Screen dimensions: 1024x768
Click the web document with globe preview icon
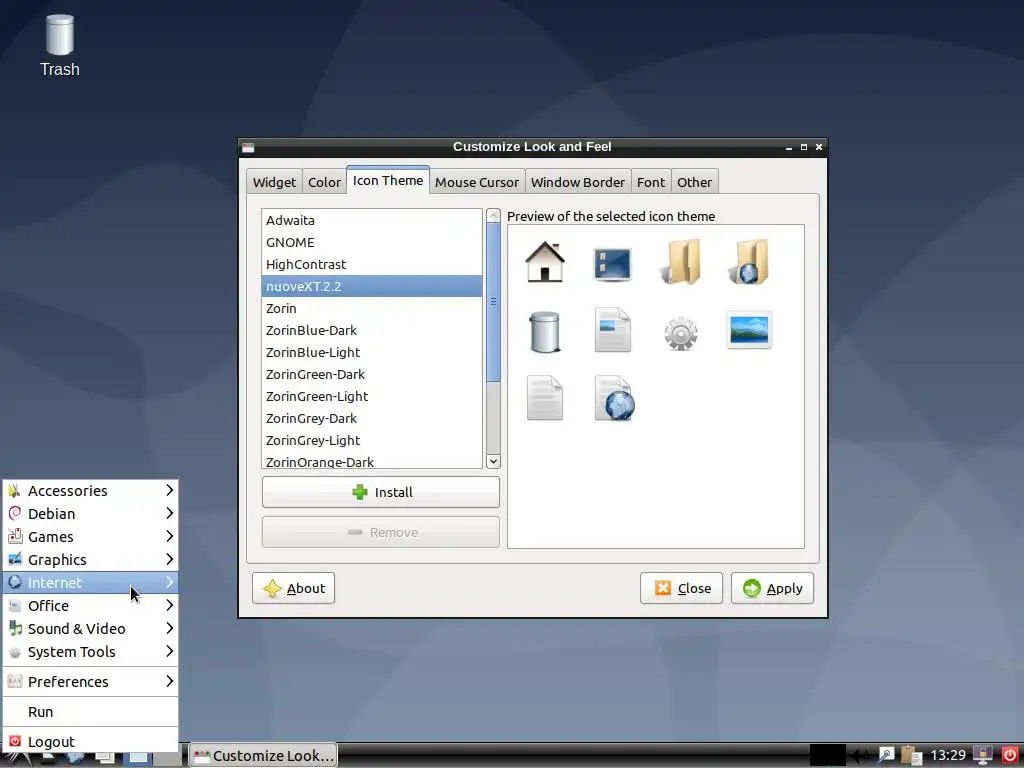click(614, 398)
